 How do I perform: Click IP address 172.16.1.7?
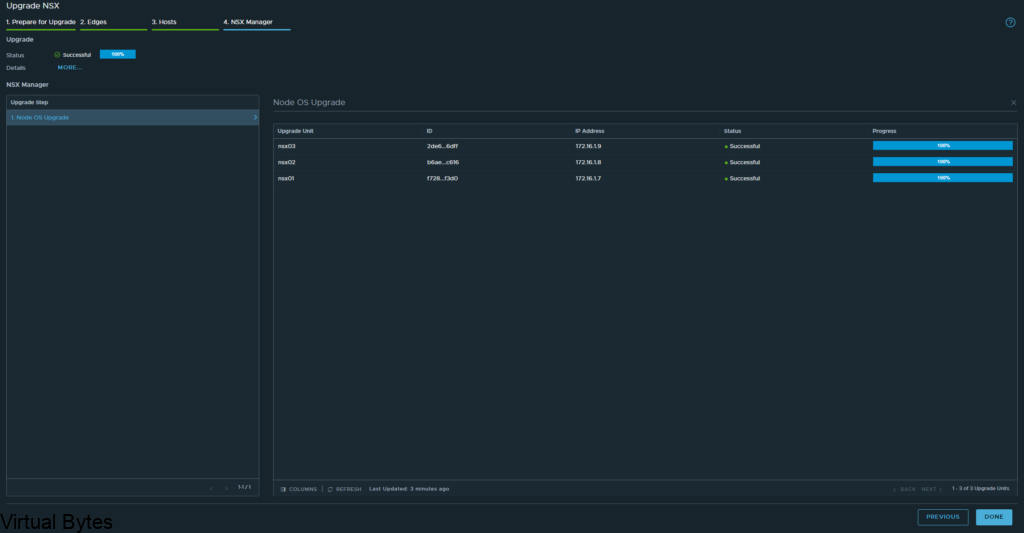click(588, 178)
